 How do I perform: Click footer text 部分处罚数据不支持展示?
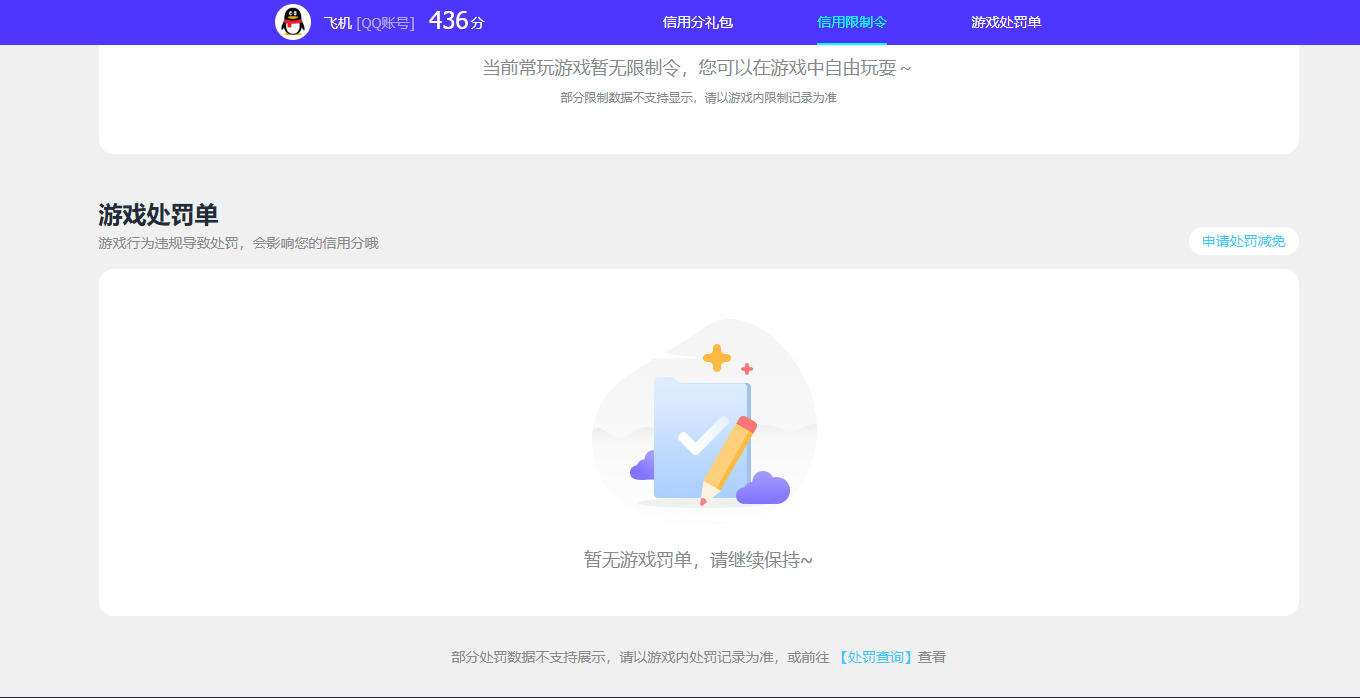(x=530, y=657)
